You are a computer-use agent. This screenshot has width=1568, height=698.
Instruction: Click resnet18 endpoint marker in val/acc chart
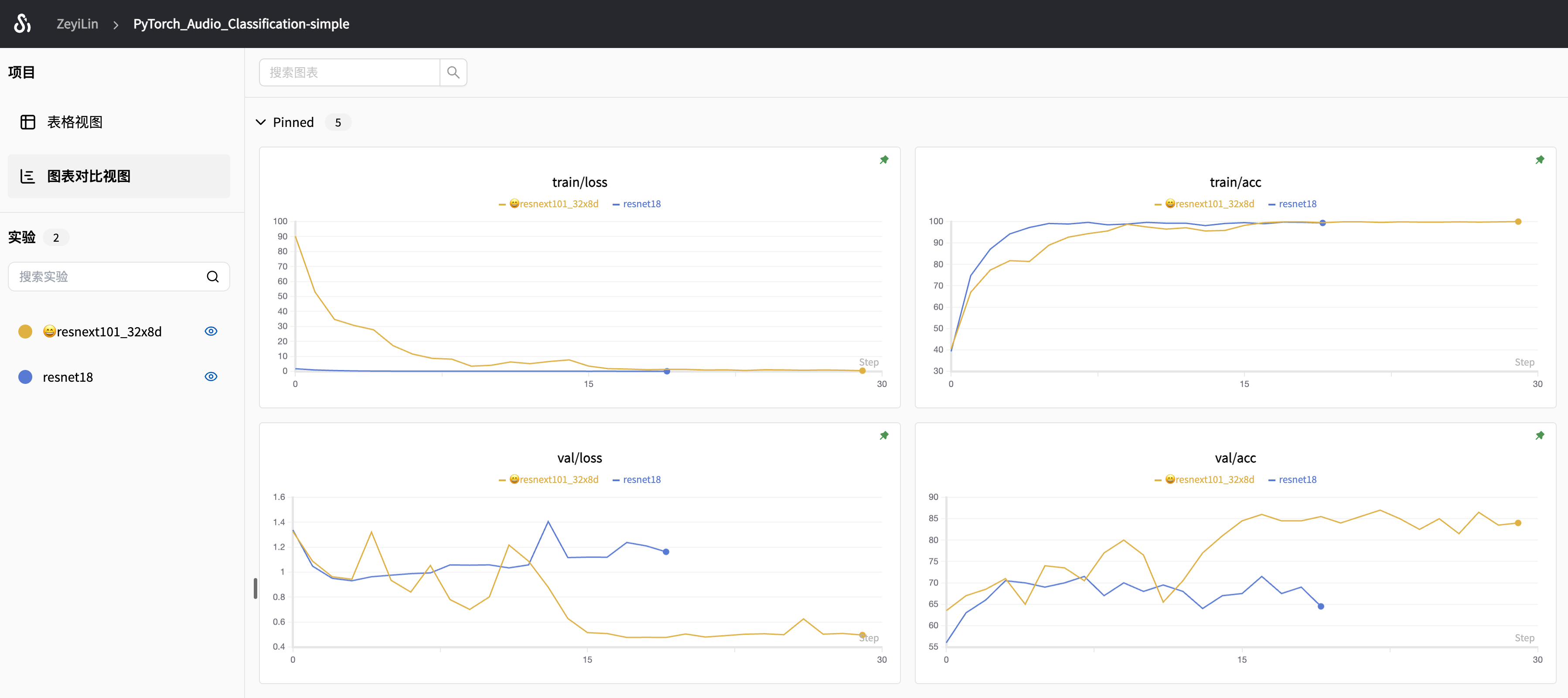(1321, 607)
